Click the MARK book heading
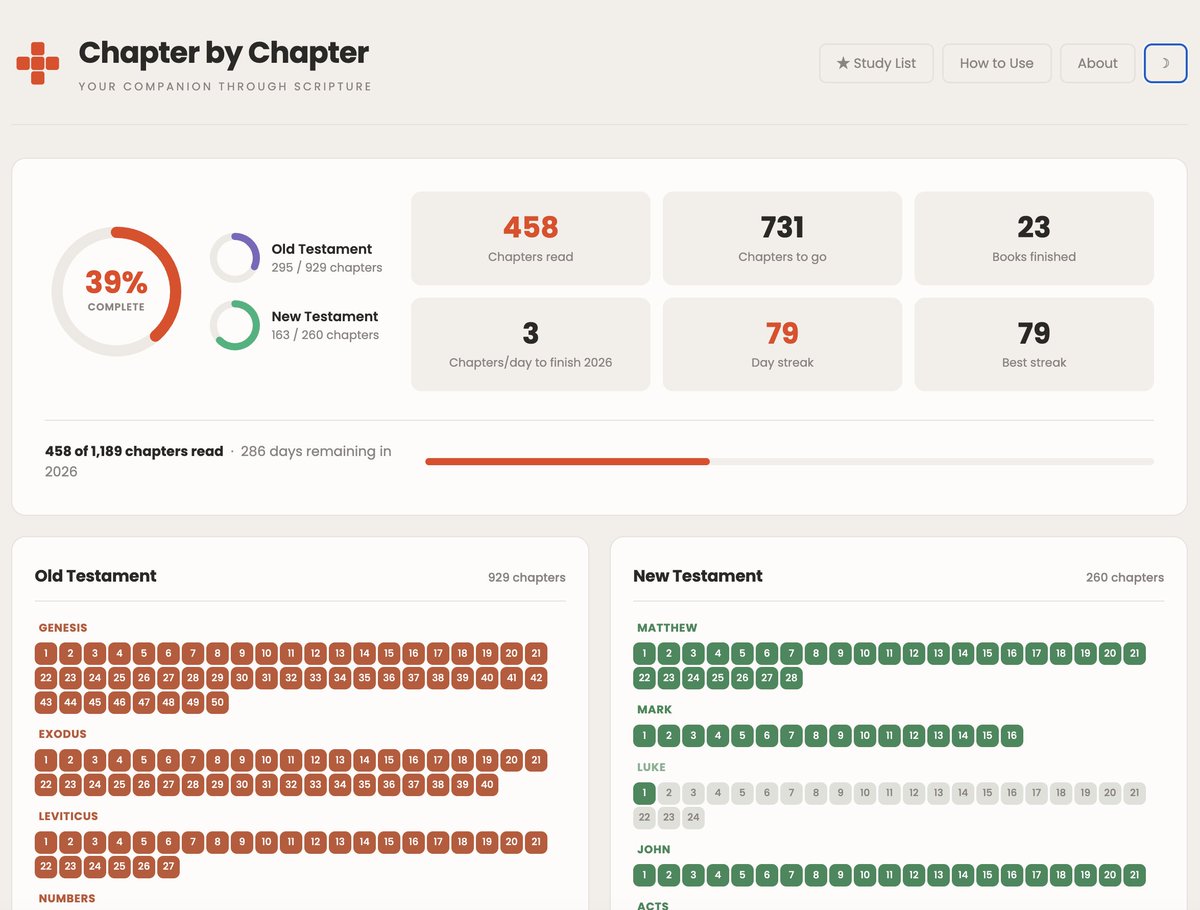Image resolution: width=1200 pixels, height=910 pixels. 655,710
